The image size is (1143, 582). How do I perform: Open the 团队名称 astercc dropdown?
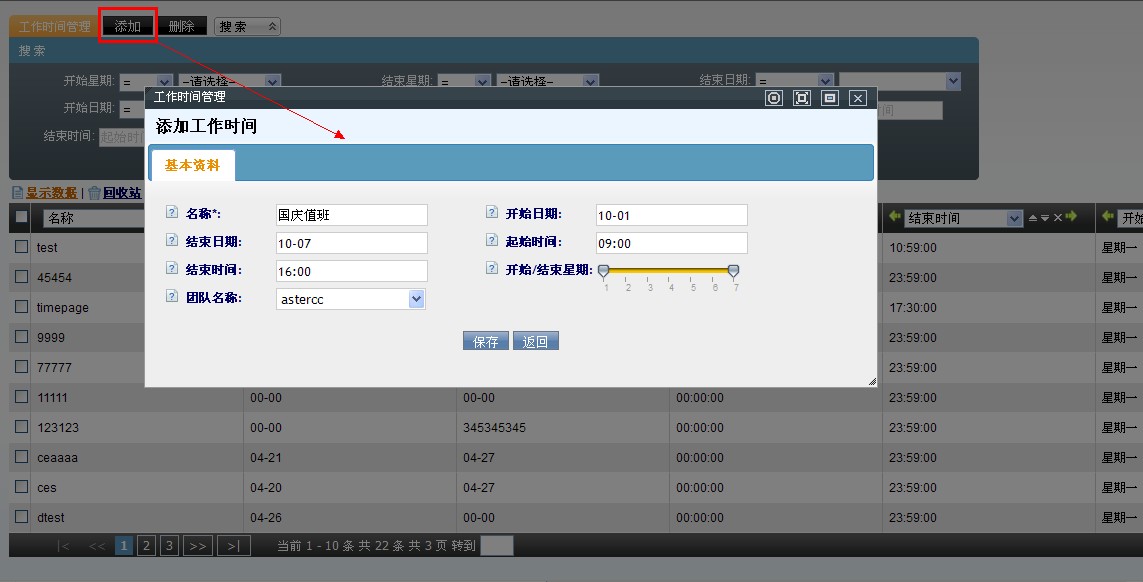[416, 299]
